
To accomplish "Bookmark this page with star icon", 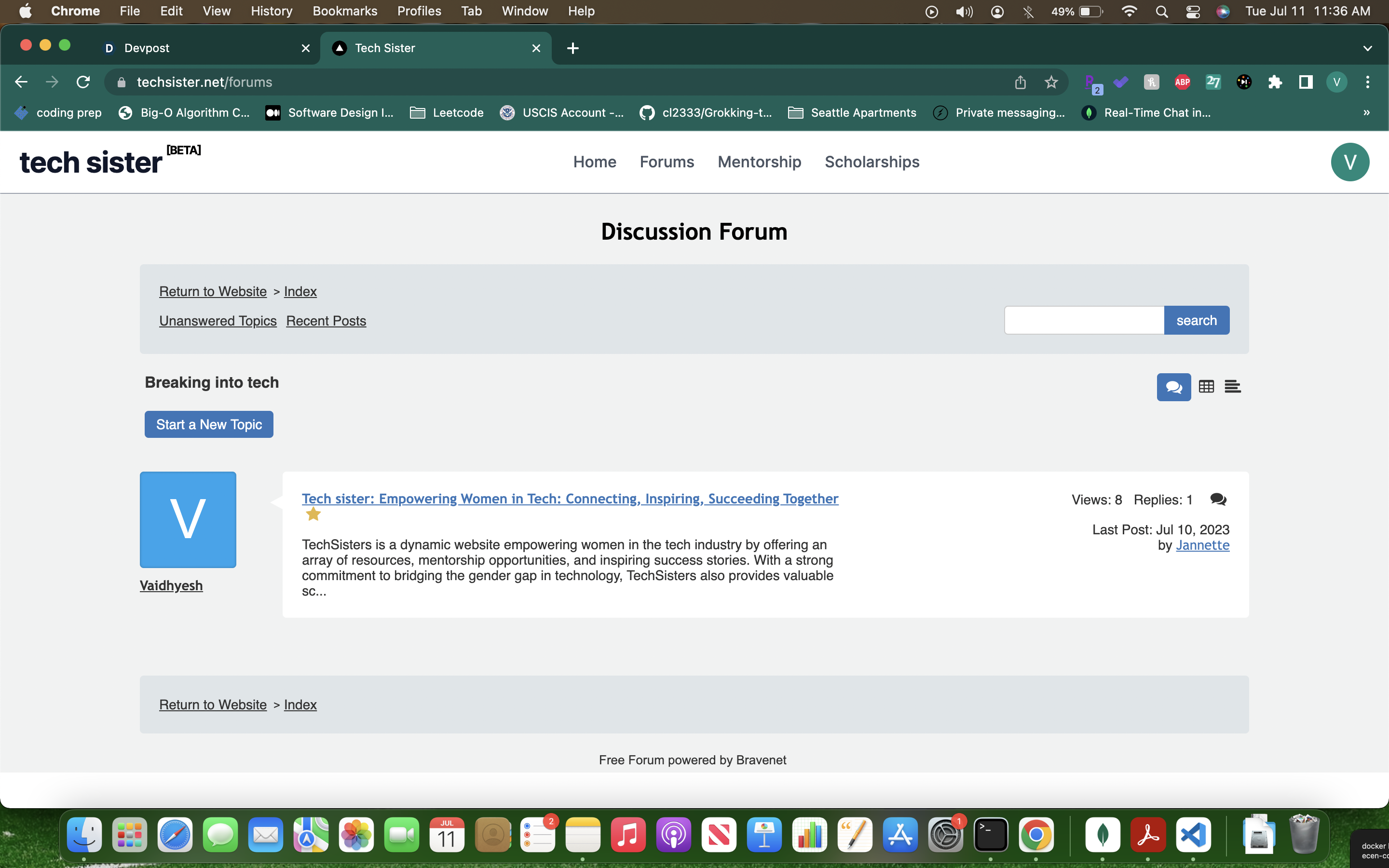I will (1051, 82).
